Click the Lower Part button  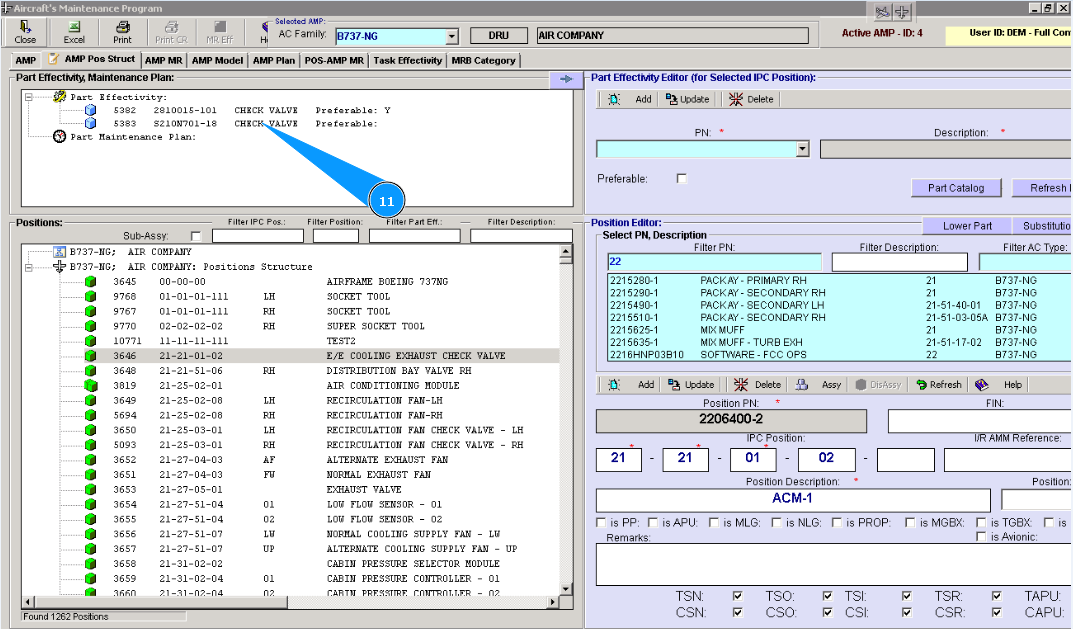click(x=967, y=226)
